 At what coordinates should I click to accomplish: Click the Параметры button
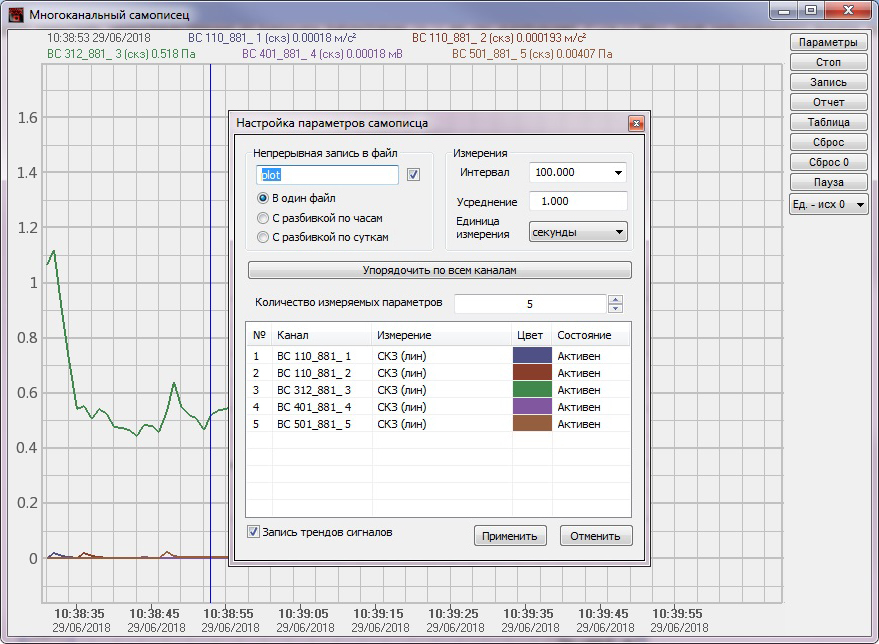pyautogui.click(x=828, y=42)
